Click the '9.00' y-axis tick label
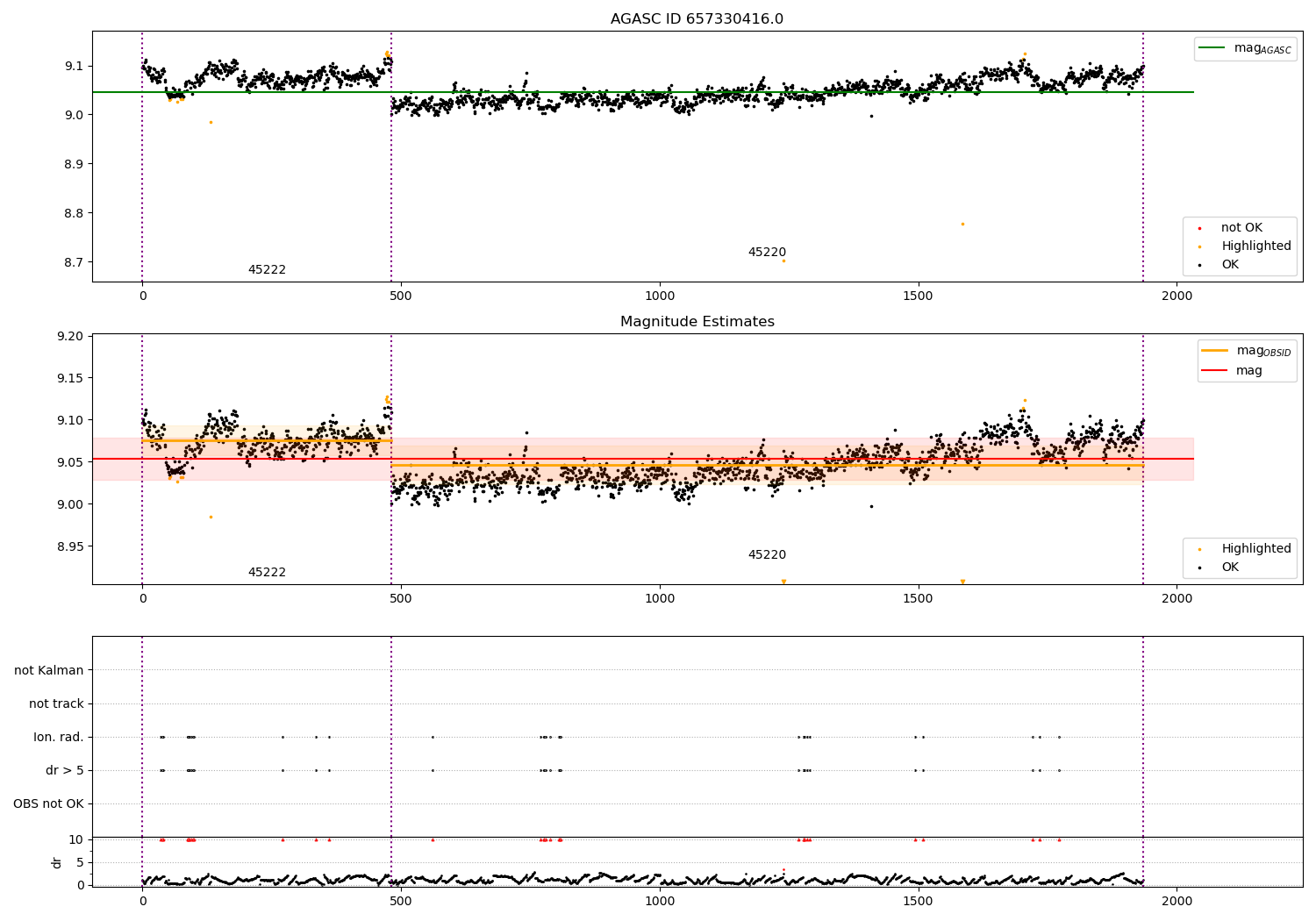The image size is (1316, 921). (70, 505)
